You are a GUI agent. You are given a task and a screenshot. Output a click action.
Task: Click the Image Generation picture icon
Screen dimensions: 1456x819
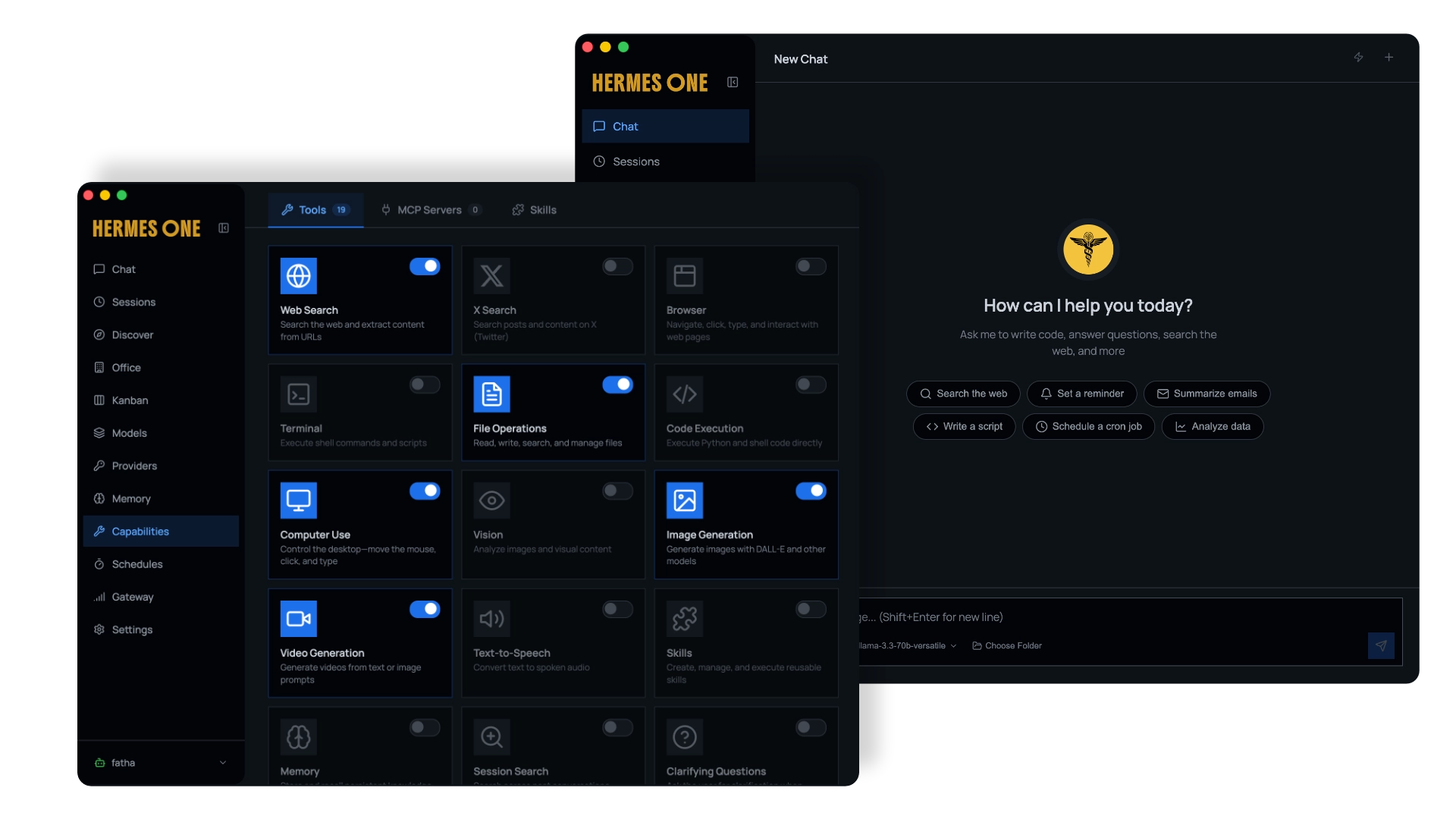[x=685, y=500]
